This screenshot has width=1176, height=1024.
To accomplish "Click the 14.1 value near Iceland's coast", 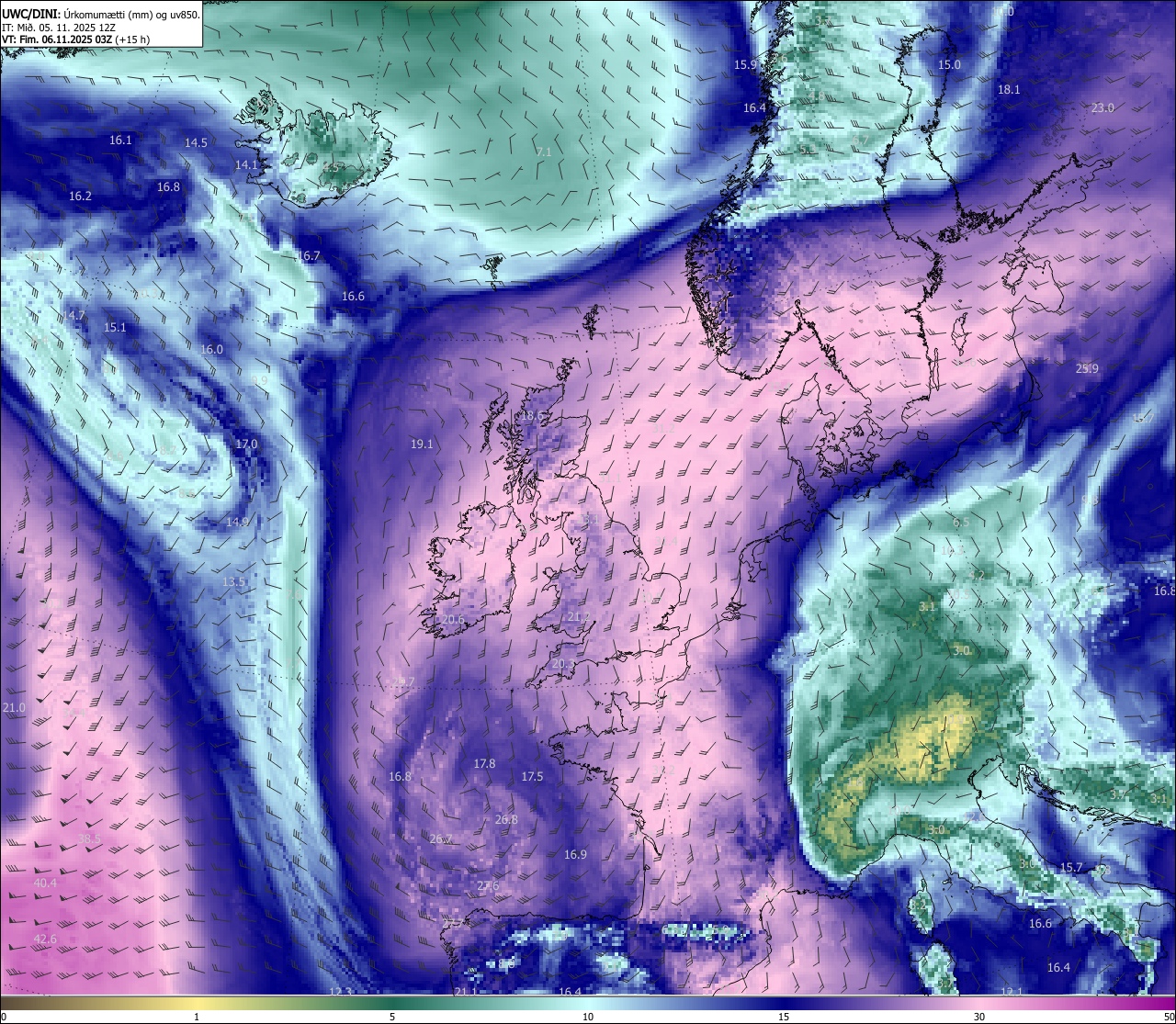I will 247,165.
